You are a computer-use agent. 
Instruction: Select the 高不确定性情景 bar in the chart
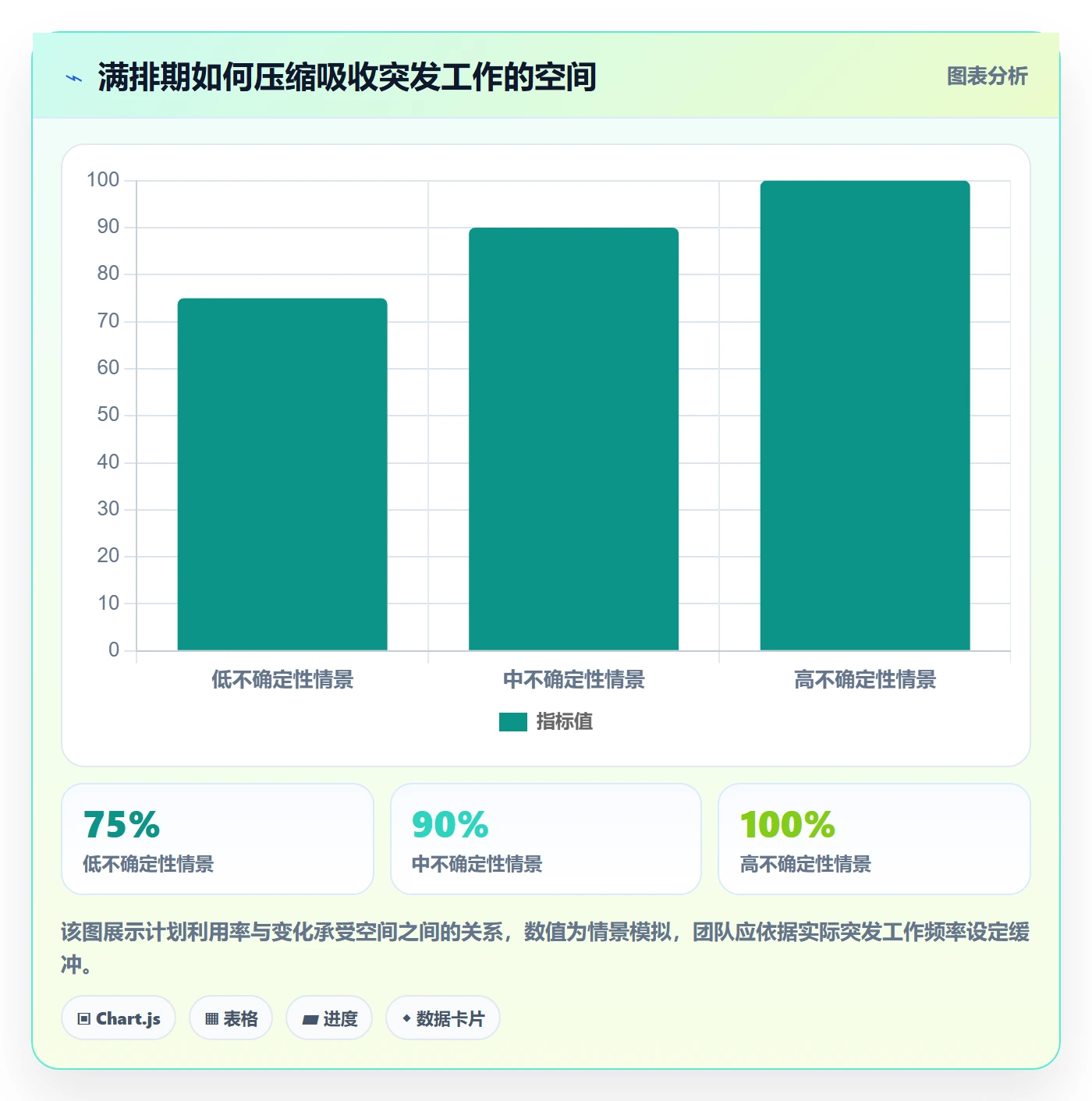[x=865, y=416]
